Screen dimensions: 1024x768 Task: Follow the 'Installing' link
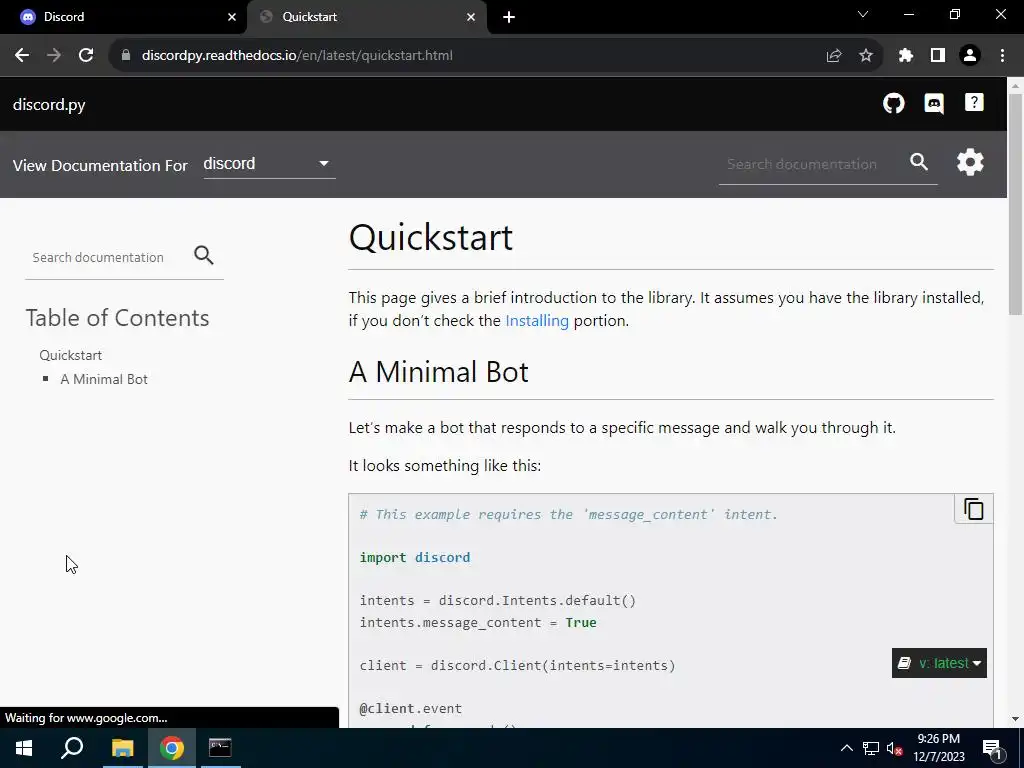[x=537, y=321]
